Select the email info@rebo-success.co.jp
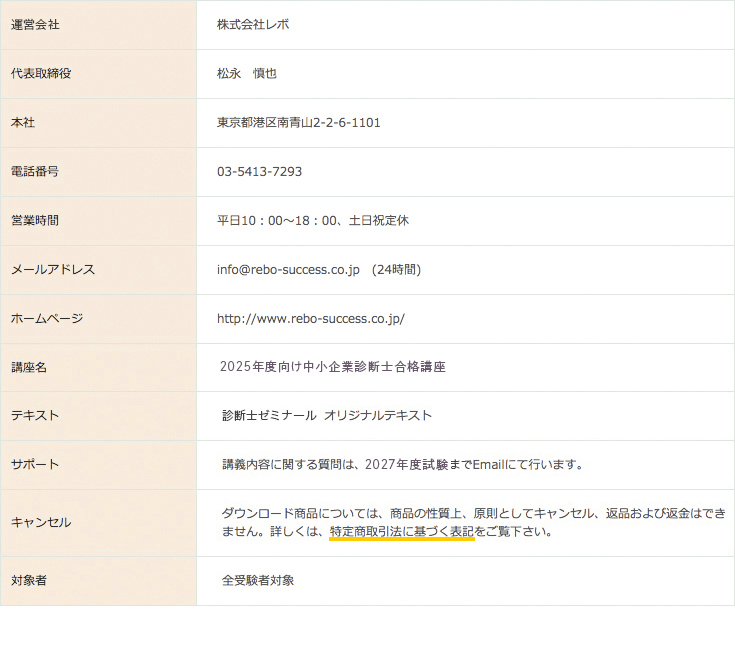 (288, 270)
